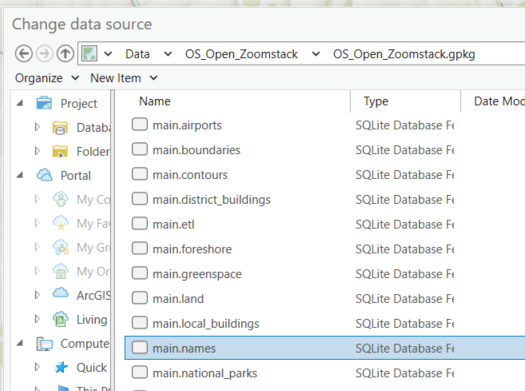Click the Living Atlas icon
Screen dimensions: 525x391
[x=61, y=319]
